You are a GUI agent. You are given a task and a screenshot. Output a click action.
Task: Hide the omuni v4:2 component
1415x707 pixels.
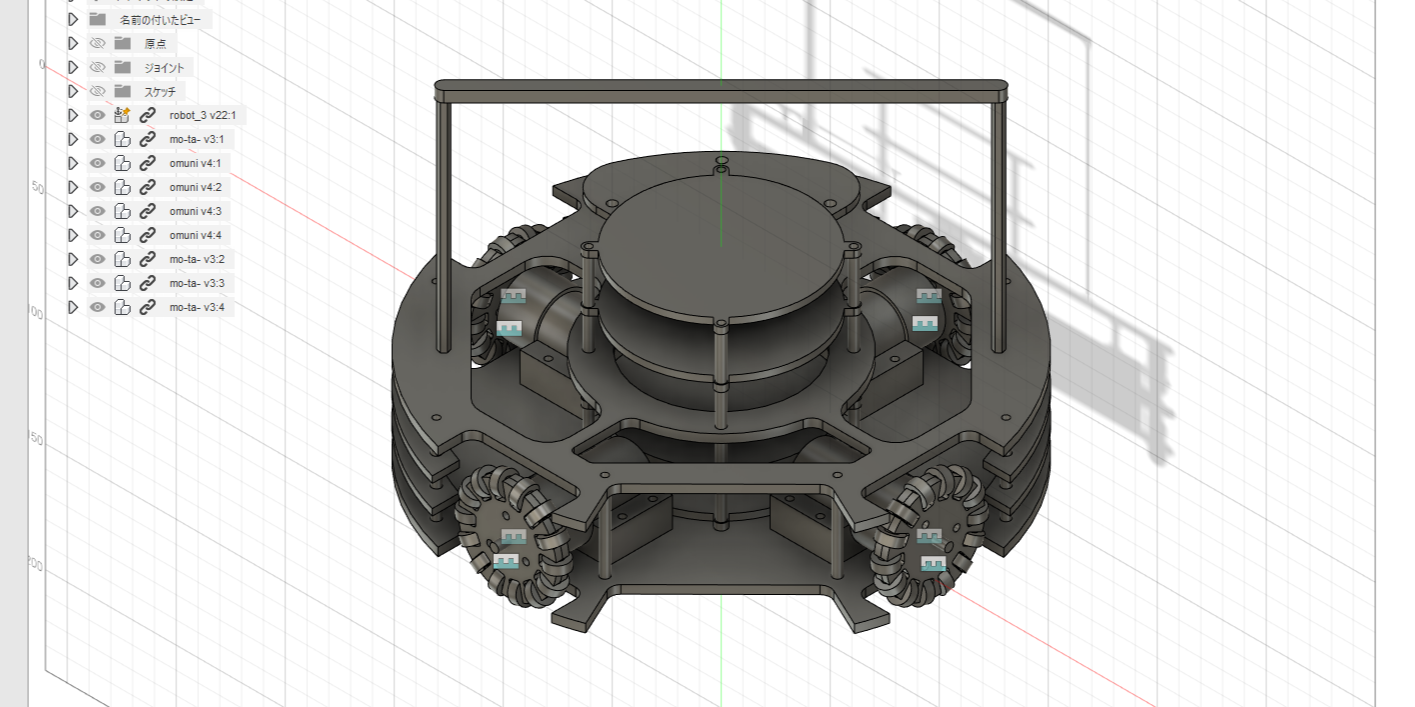[97, 187]
